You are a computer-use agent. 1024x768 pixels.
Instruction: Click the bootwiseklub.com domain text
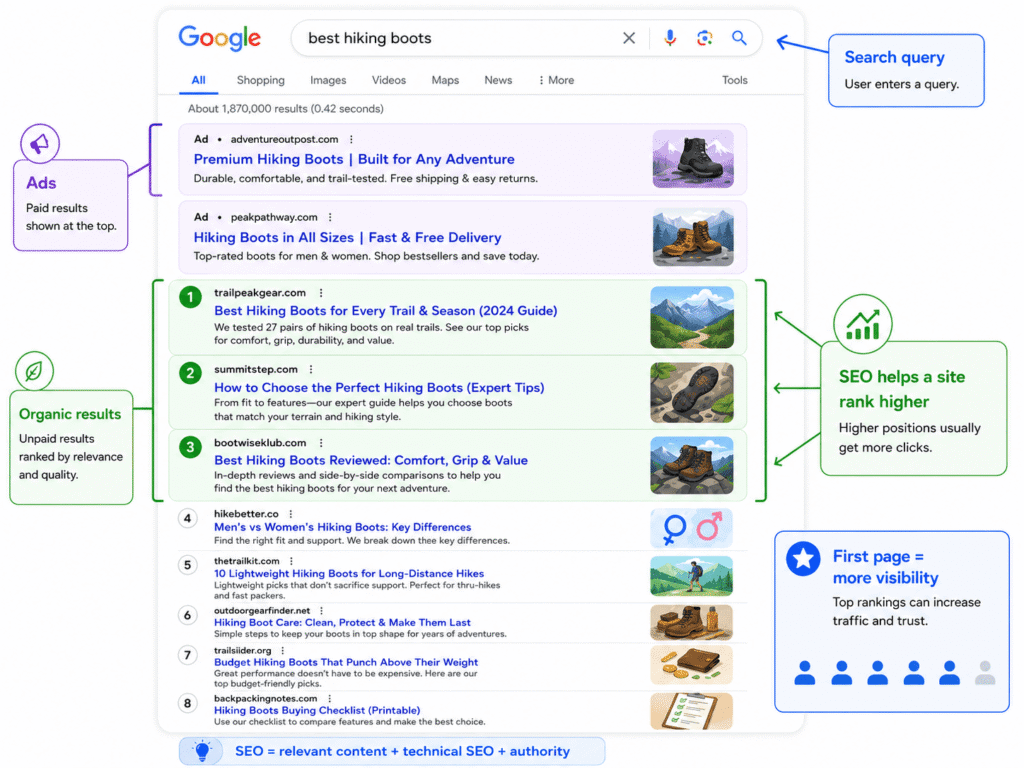[x=260, y=443]
